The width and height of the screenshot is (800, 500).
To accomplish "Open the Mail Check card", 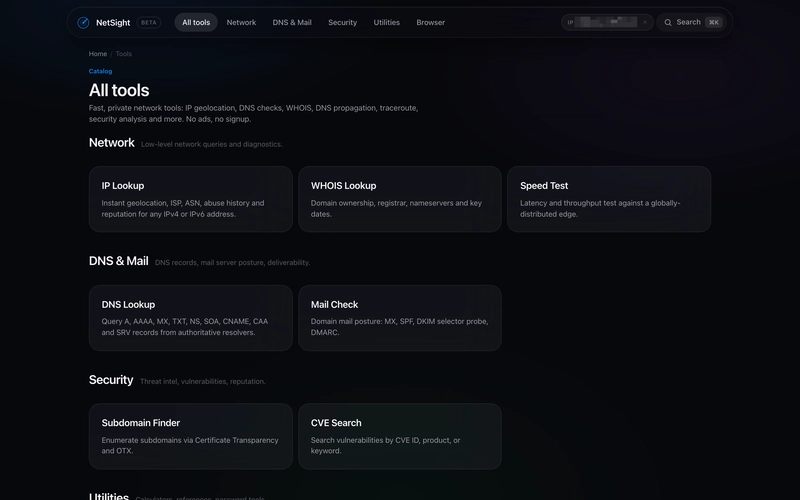I will (399, 318).
